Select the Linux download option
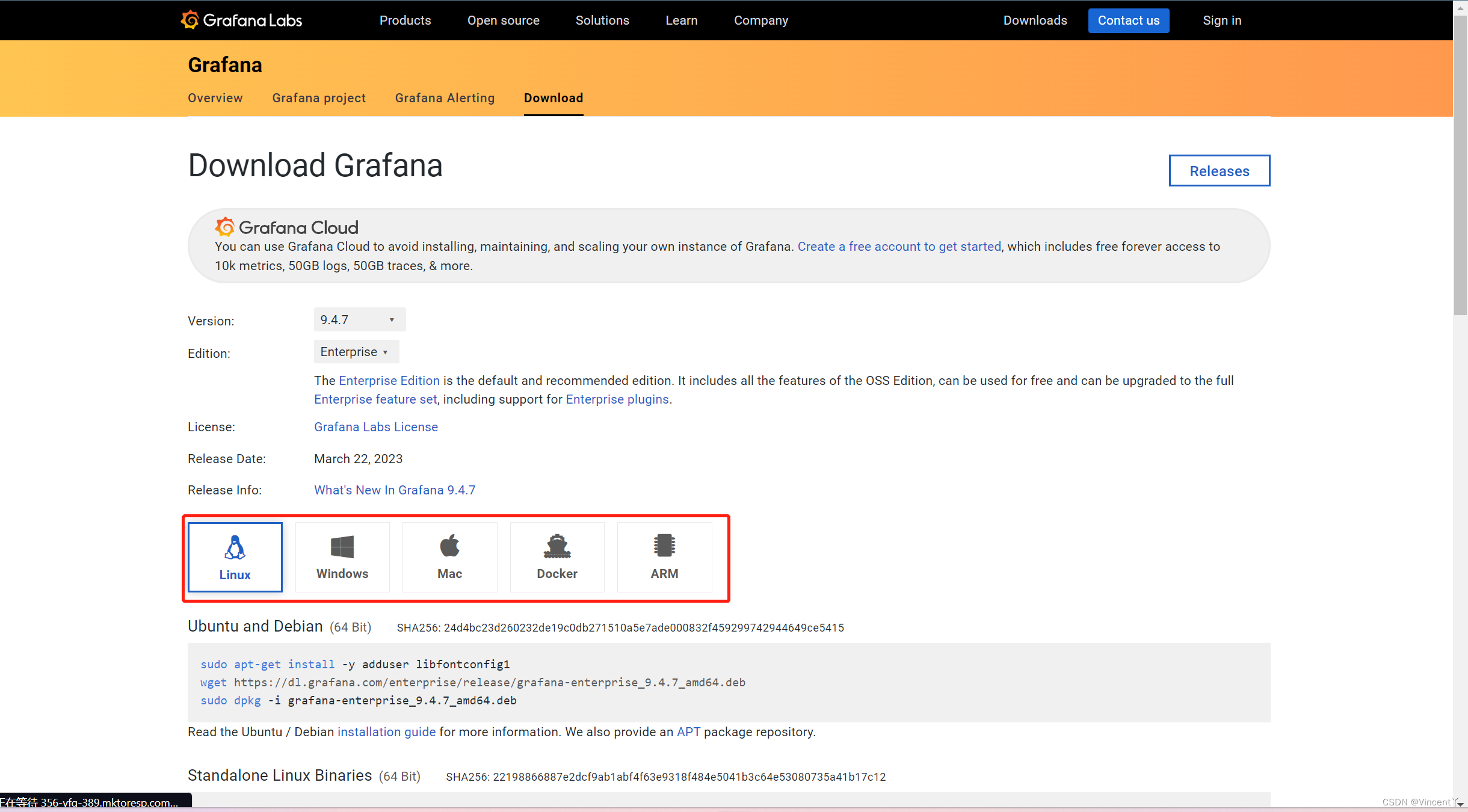1468x812 pixels. pyautogui.click(x=235, y=556)
